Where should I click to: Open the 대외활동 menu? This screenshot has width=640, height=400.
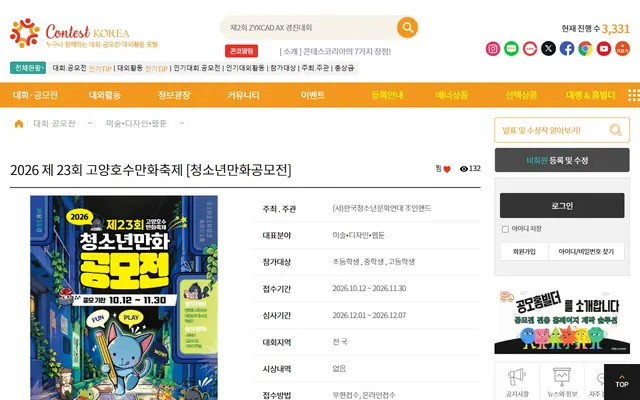[x=104, y=95]
